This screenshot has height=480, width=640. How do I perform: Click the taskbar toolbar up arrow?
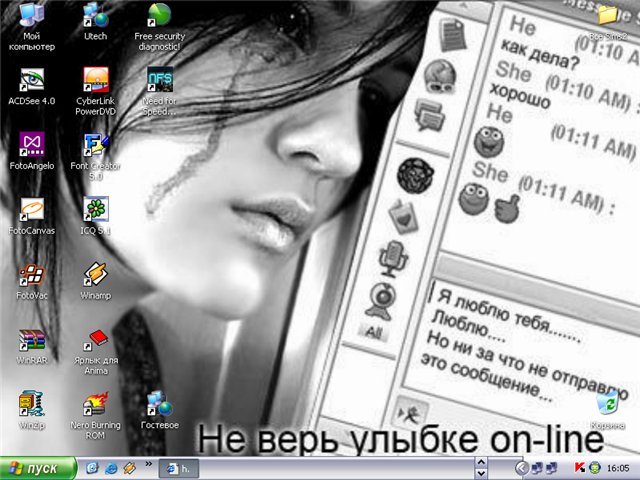click(481, 462)
